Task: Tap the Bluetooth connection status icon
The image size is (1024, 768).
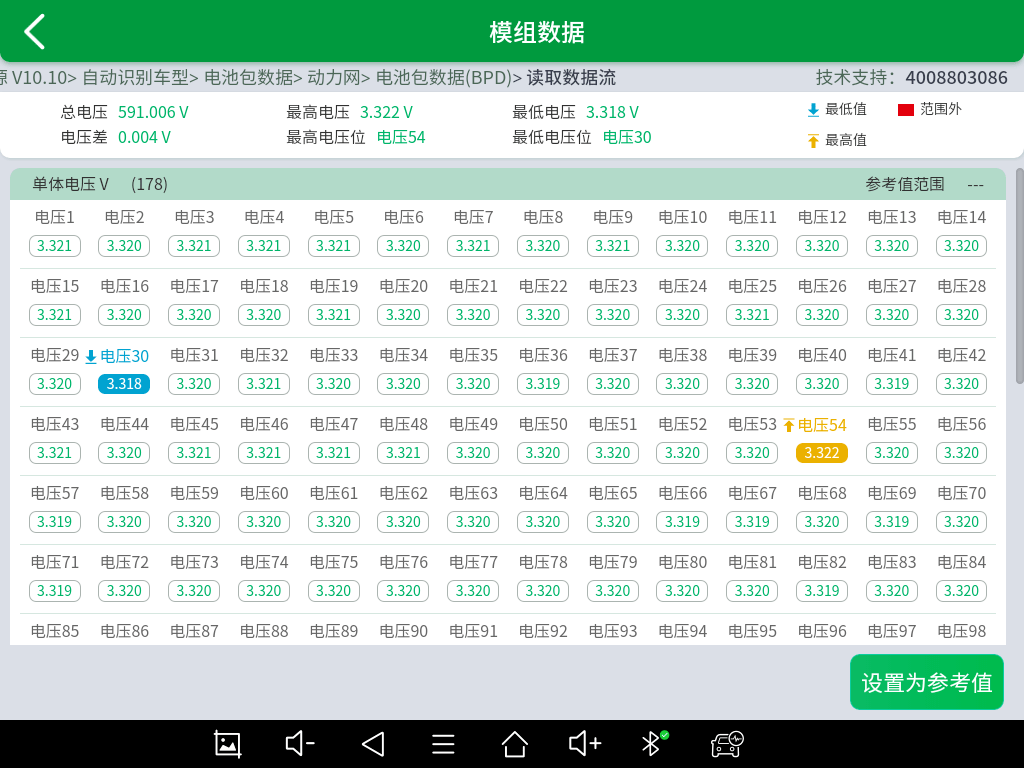Action: coord(654,743)
